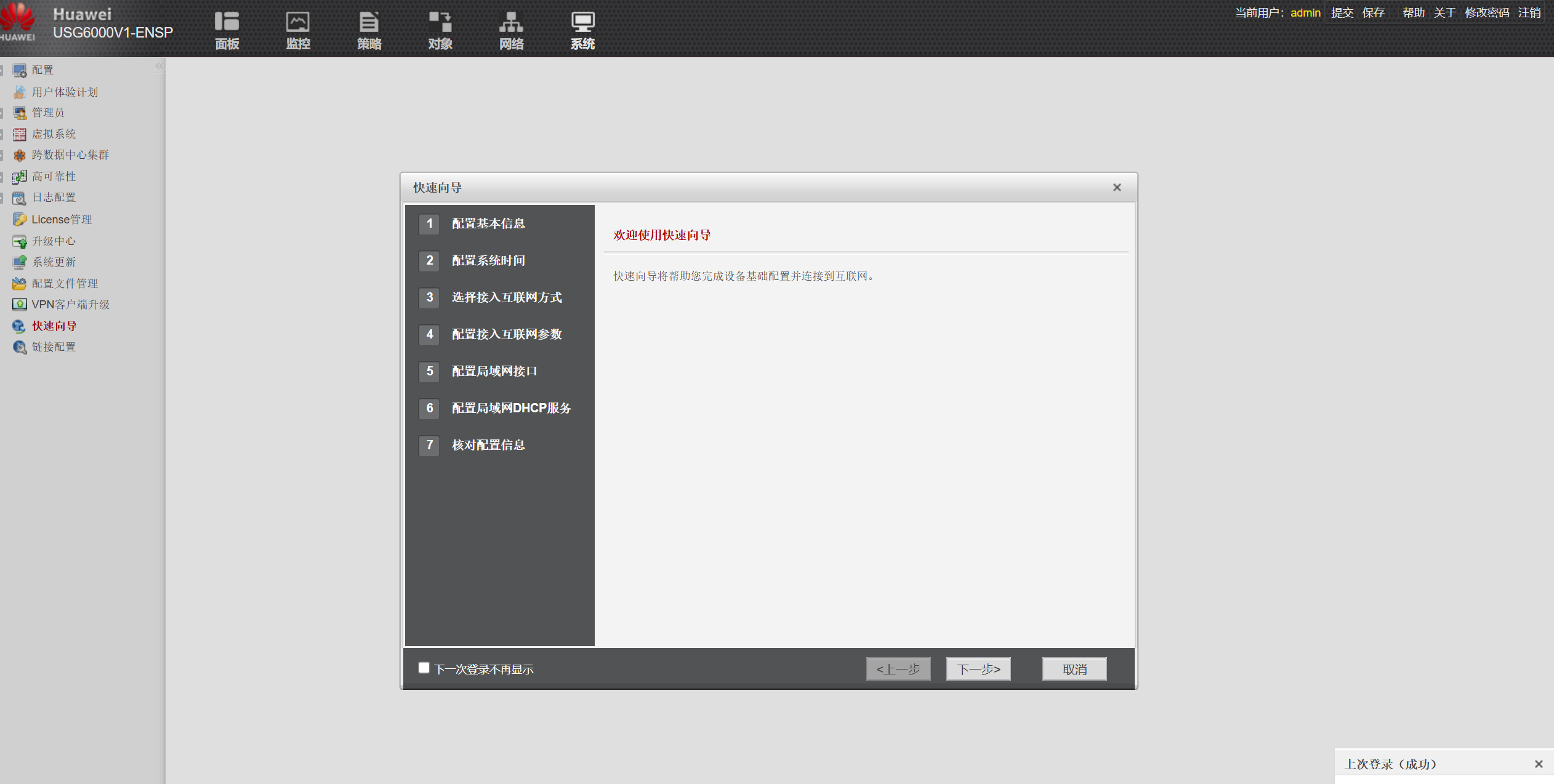Viewport: 1554px width, 784px height.
Task: Expand the 日志配置 tree node
Action: click(x=2, y=198)
